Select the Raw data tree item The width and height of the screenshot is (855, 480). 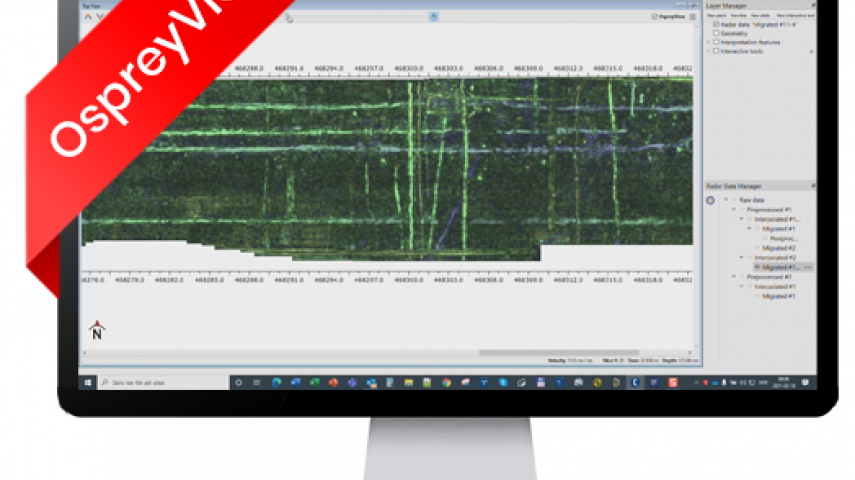[751, 200]
